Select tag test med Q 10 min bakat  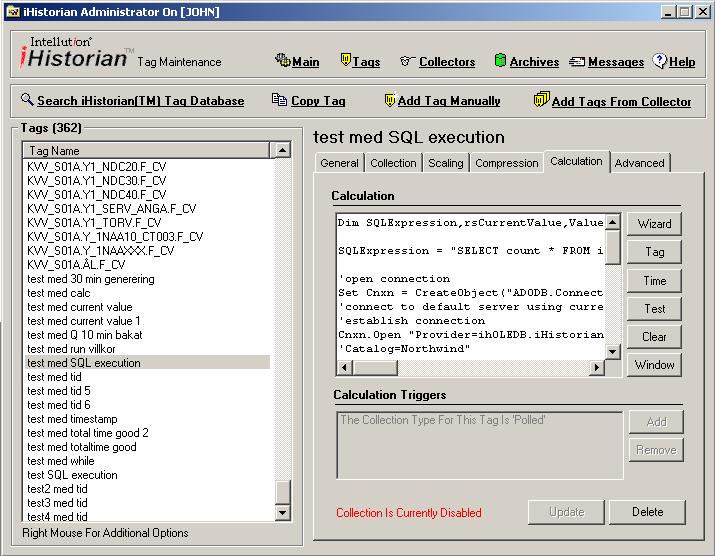click(x=85, y=335)
